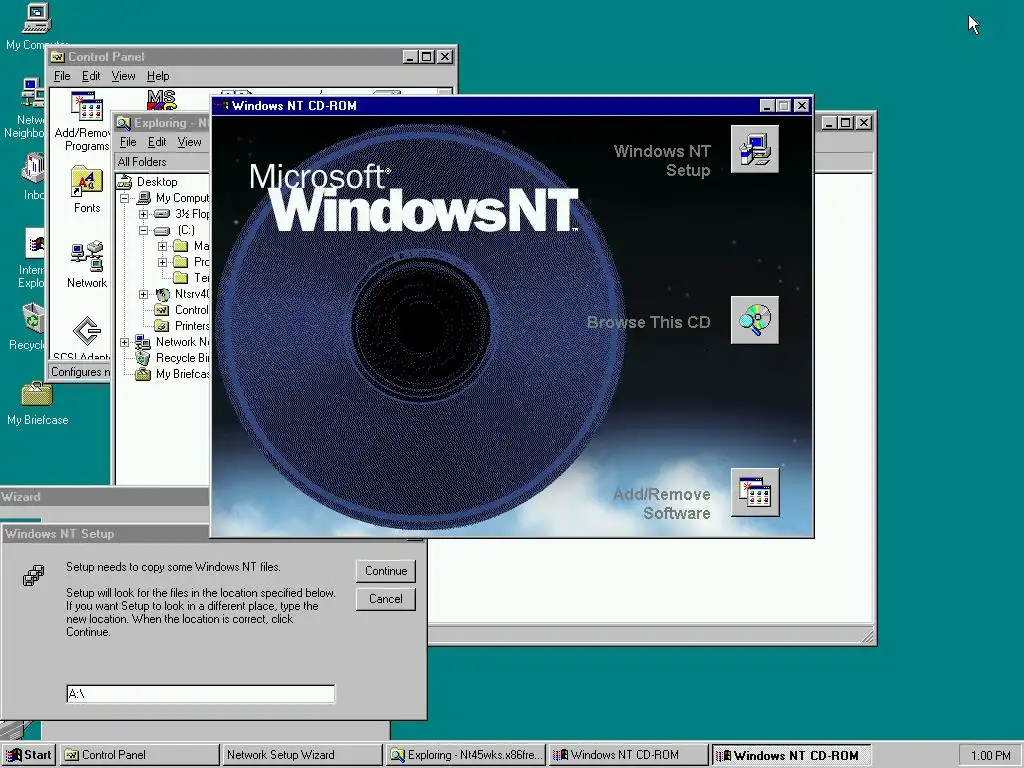Expand 3½ Floppy node in tree

click(x=144, y=214)
